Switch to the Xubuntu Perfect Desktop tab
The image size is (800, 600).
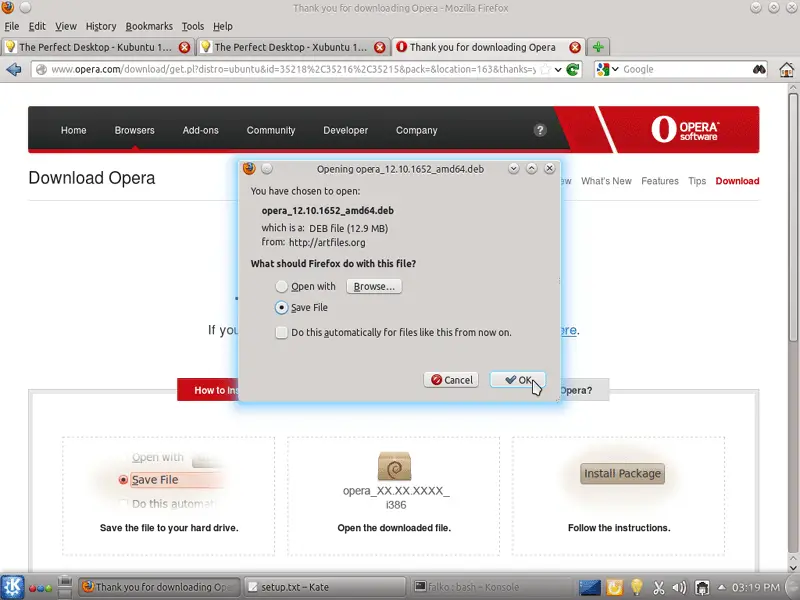pos(292,47)
